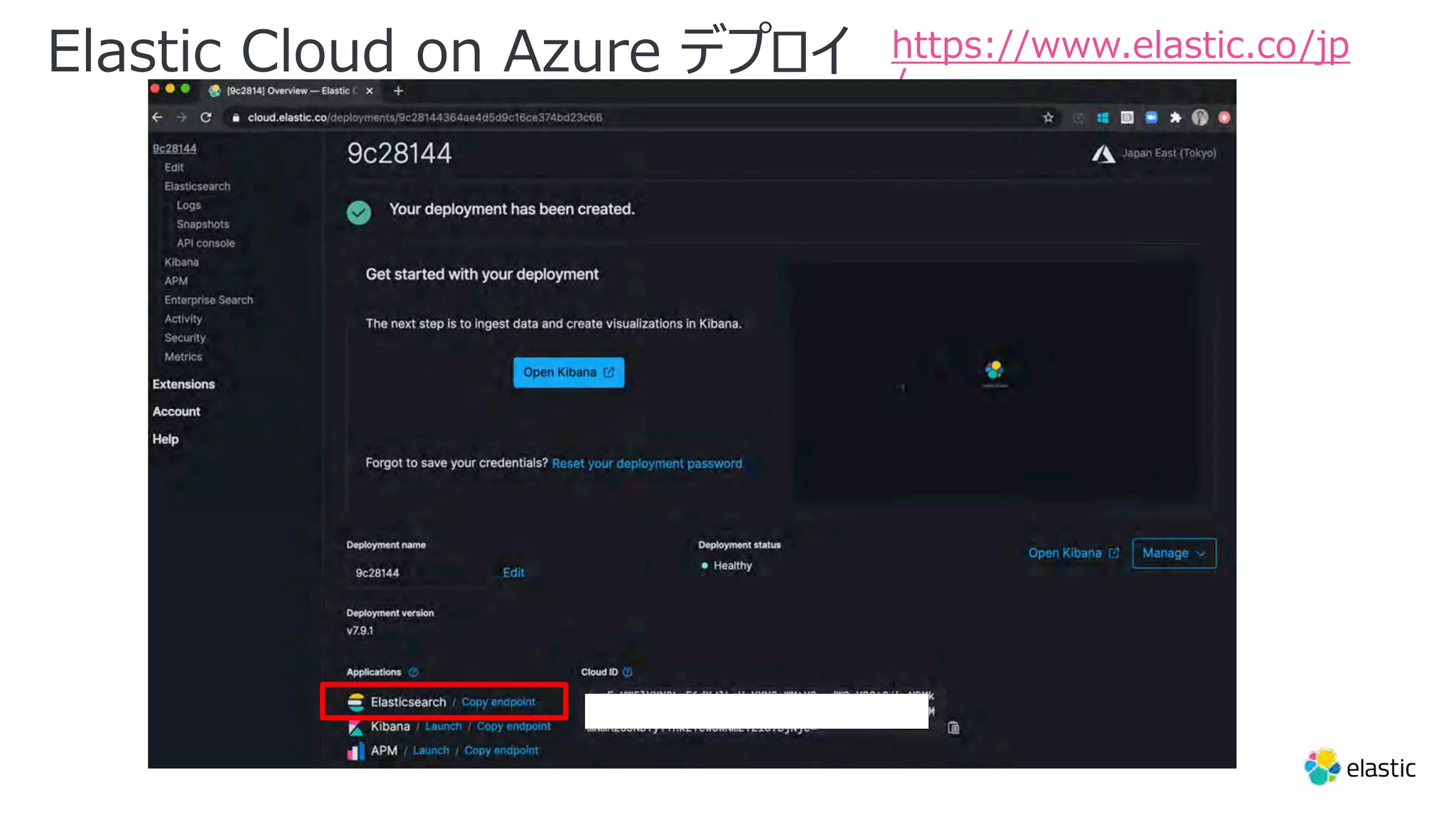Image resolution: width=1456 pixels, height=819 pixels.
Task: Copy the APM endpoint
Action: [x=501, y=751]
